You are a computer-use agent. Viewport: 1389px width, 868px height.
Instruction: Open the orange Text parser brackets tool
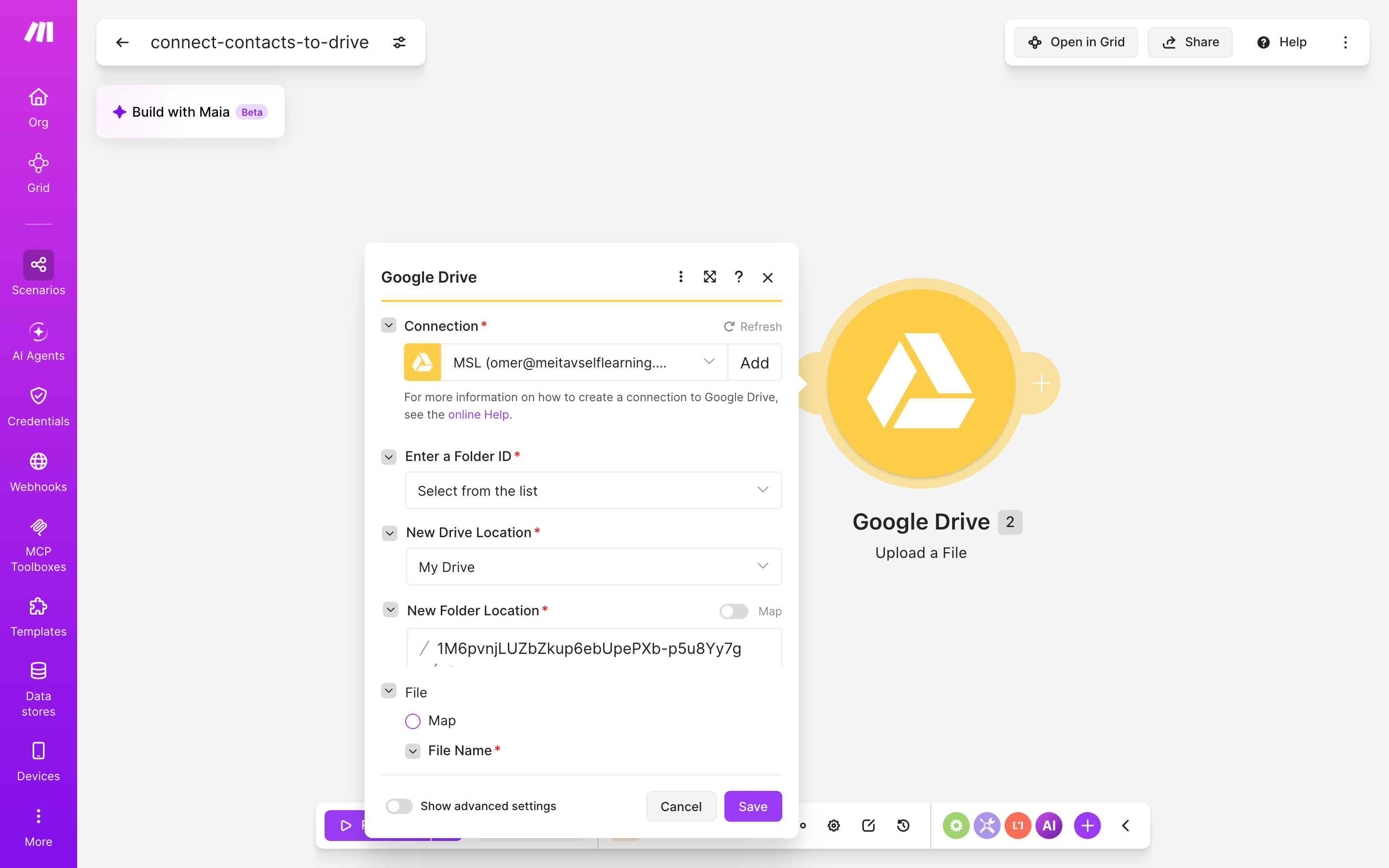(1018, 826)
